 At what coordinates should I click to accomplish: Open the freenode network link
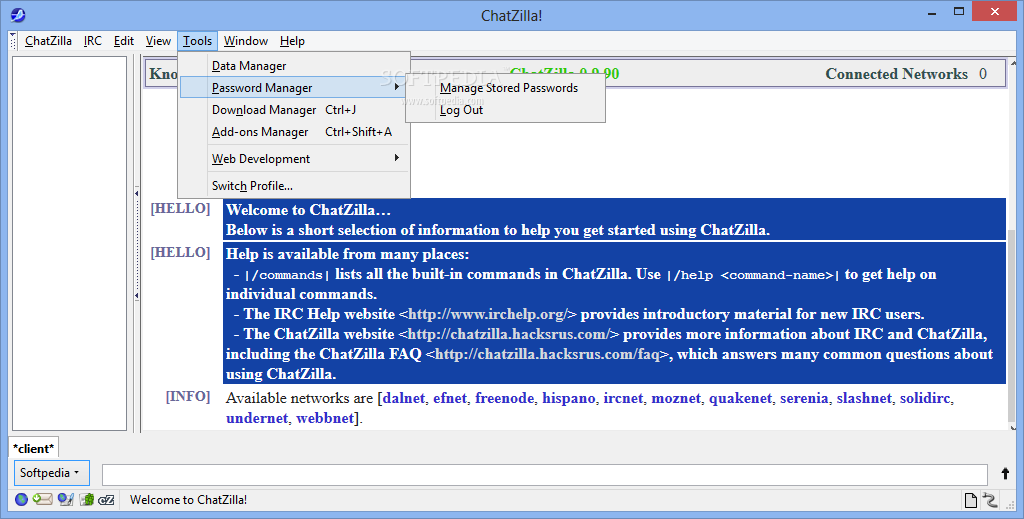504,398
